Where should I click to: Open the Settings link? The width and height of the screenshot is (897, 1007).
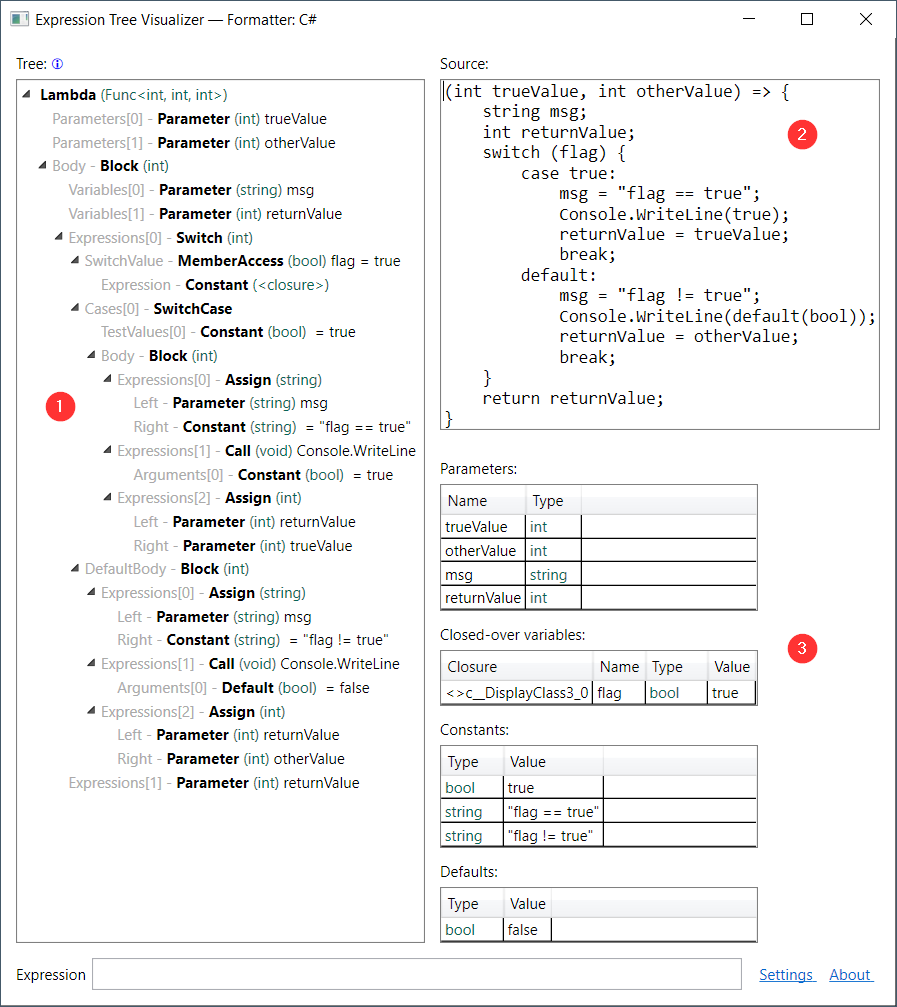pos(787,974)
